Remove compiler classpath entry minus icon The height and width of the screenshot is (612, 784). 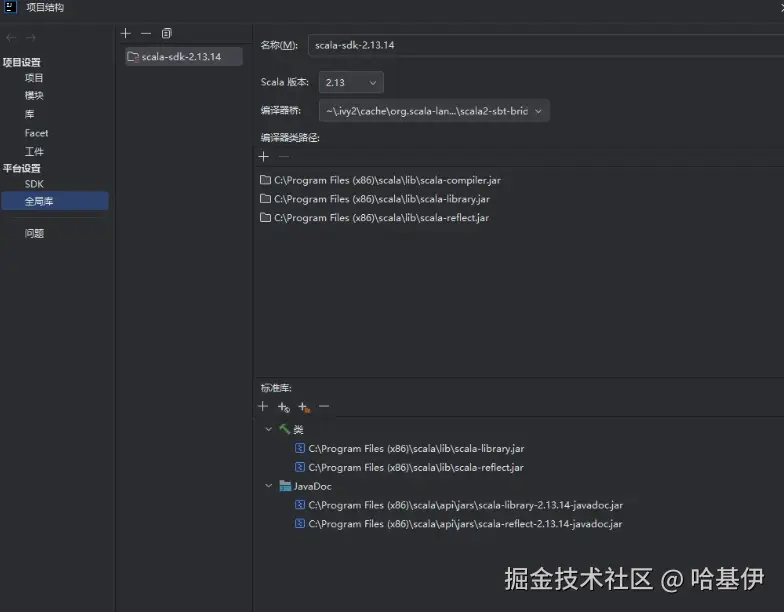(x=284, y=157)
